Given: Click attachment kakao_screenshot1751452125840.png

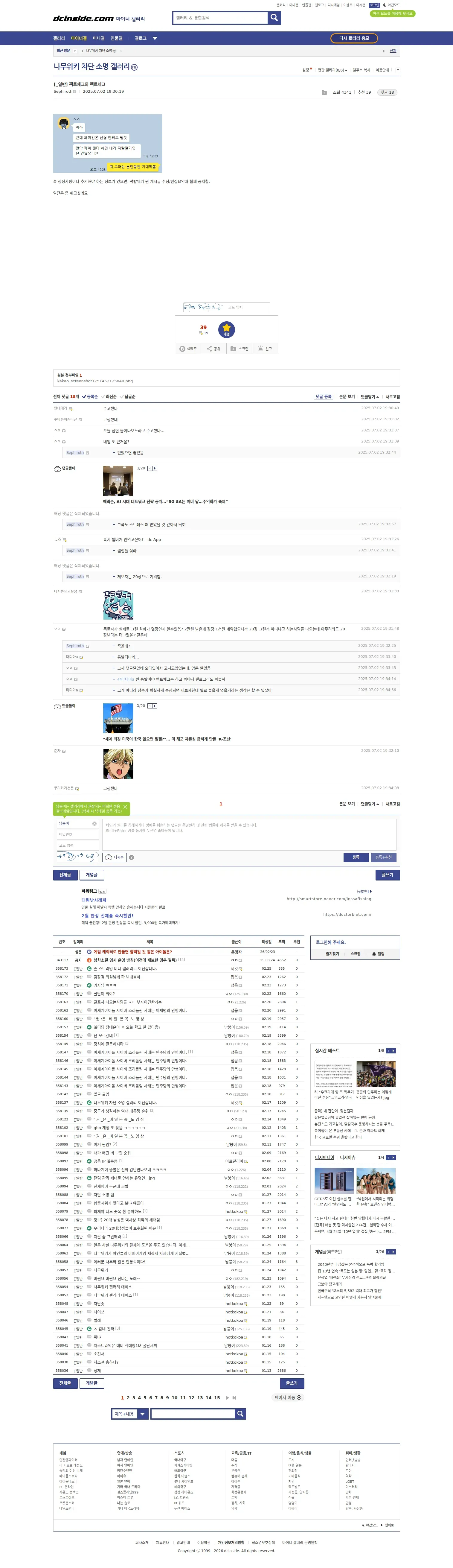Looking at the screenshot, I should [95, 381].
